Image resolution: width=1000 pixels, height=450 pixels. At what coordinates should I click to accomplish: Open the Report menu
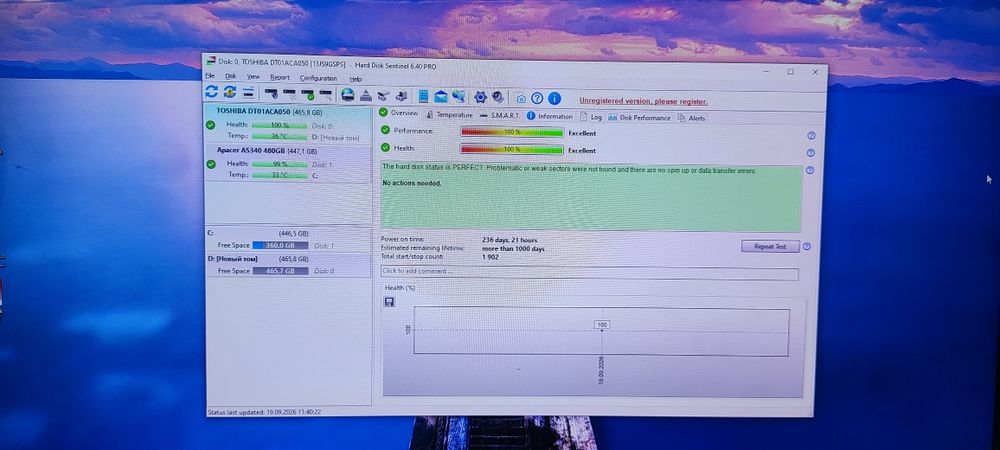click(x=279, y=77)
